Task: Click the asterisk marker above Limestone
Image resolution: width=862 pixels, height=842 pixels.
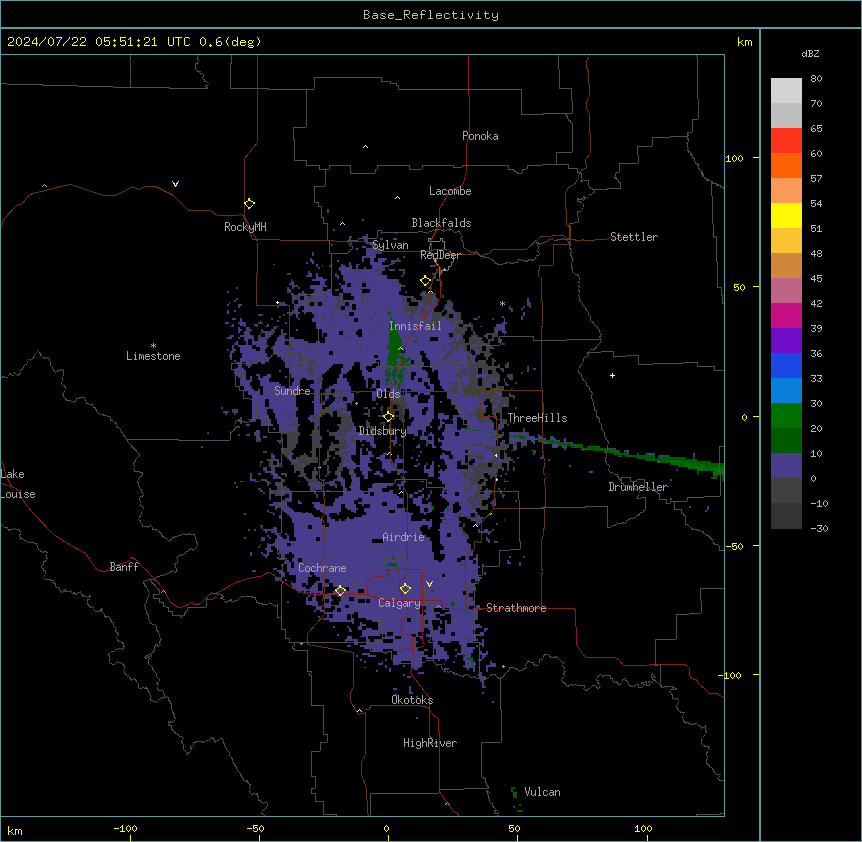Action: point(153,346)
